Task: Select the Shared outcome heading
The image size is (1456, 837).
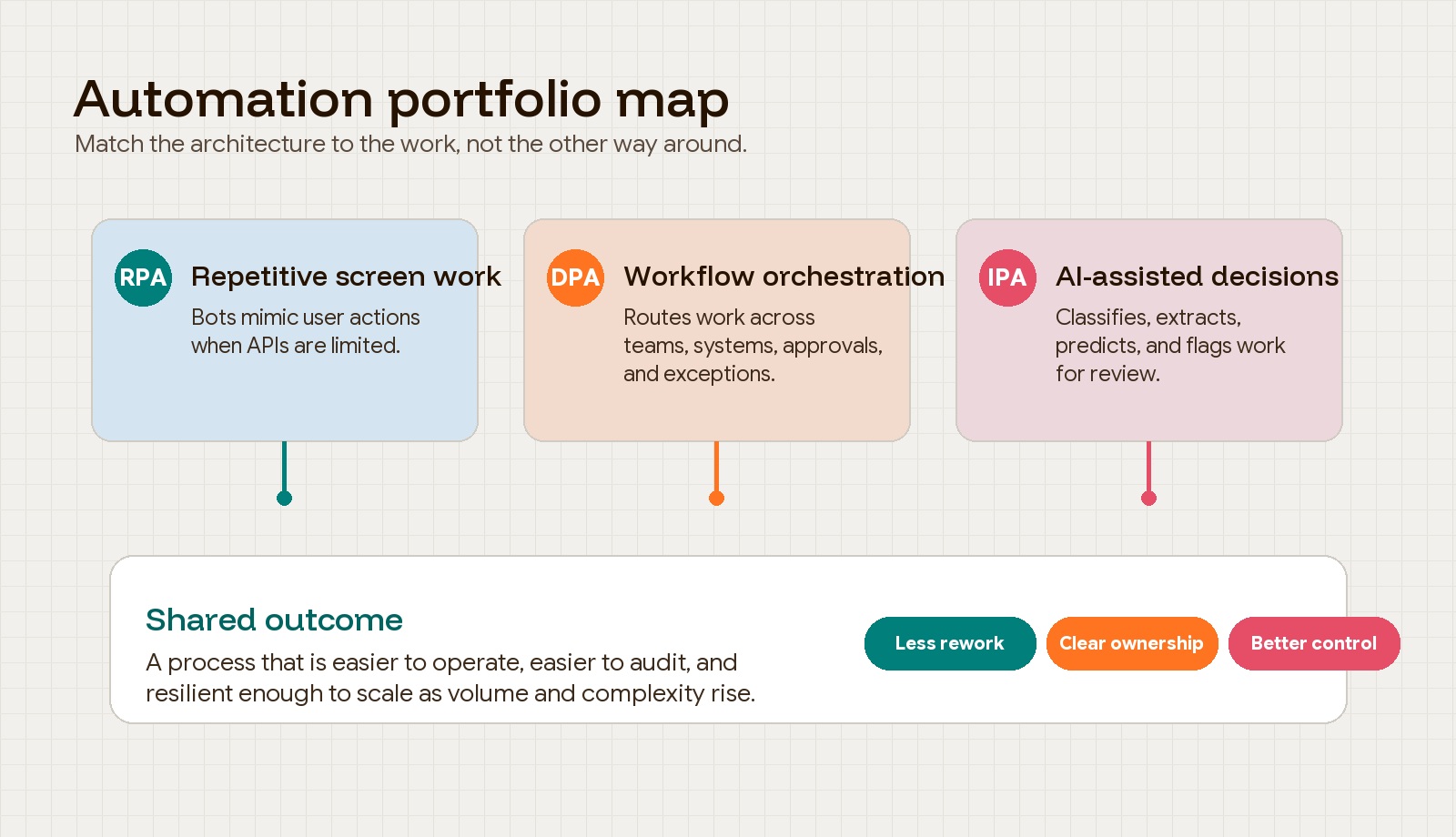Action: (274, 620)
